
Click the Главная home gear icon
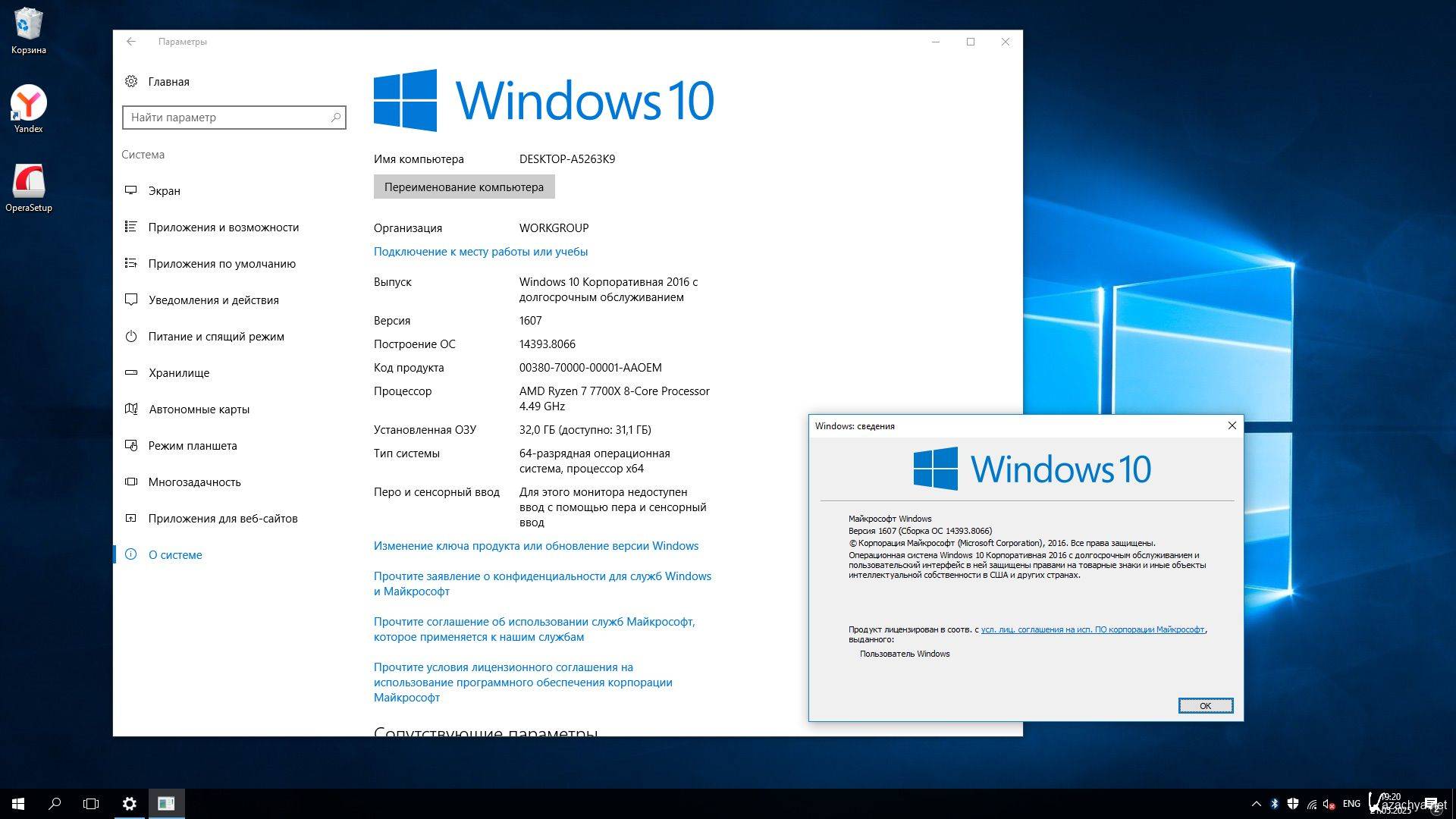(x=131, y=81)
